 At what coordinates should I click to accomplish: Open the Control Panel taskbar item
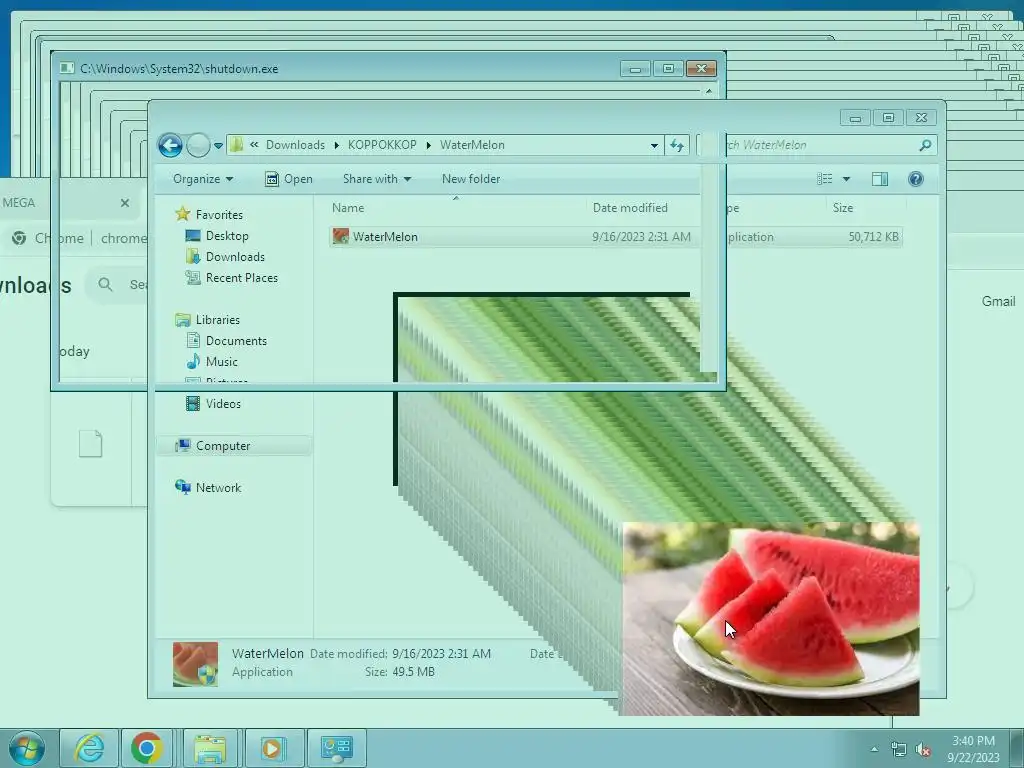(x=336, y=748)
